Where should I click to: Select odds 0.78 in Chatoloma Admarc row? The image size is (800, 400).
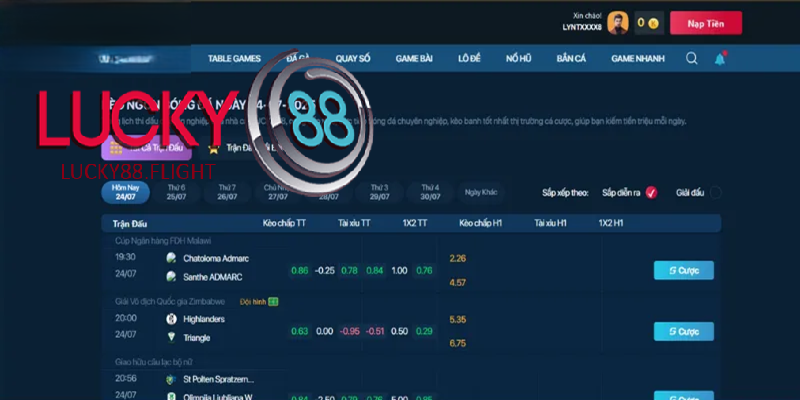click(349, 270)
